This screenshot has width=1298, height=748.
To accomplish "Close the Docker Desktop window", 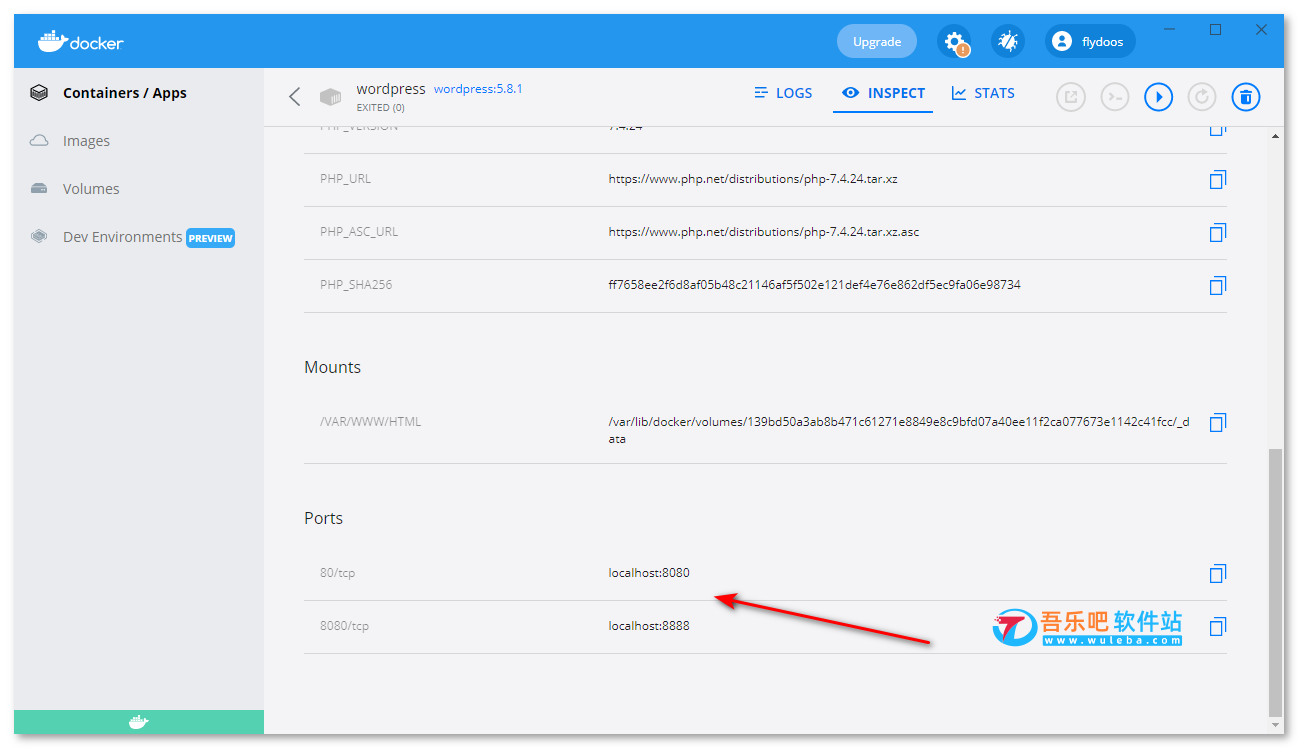I will point(1261,30).
